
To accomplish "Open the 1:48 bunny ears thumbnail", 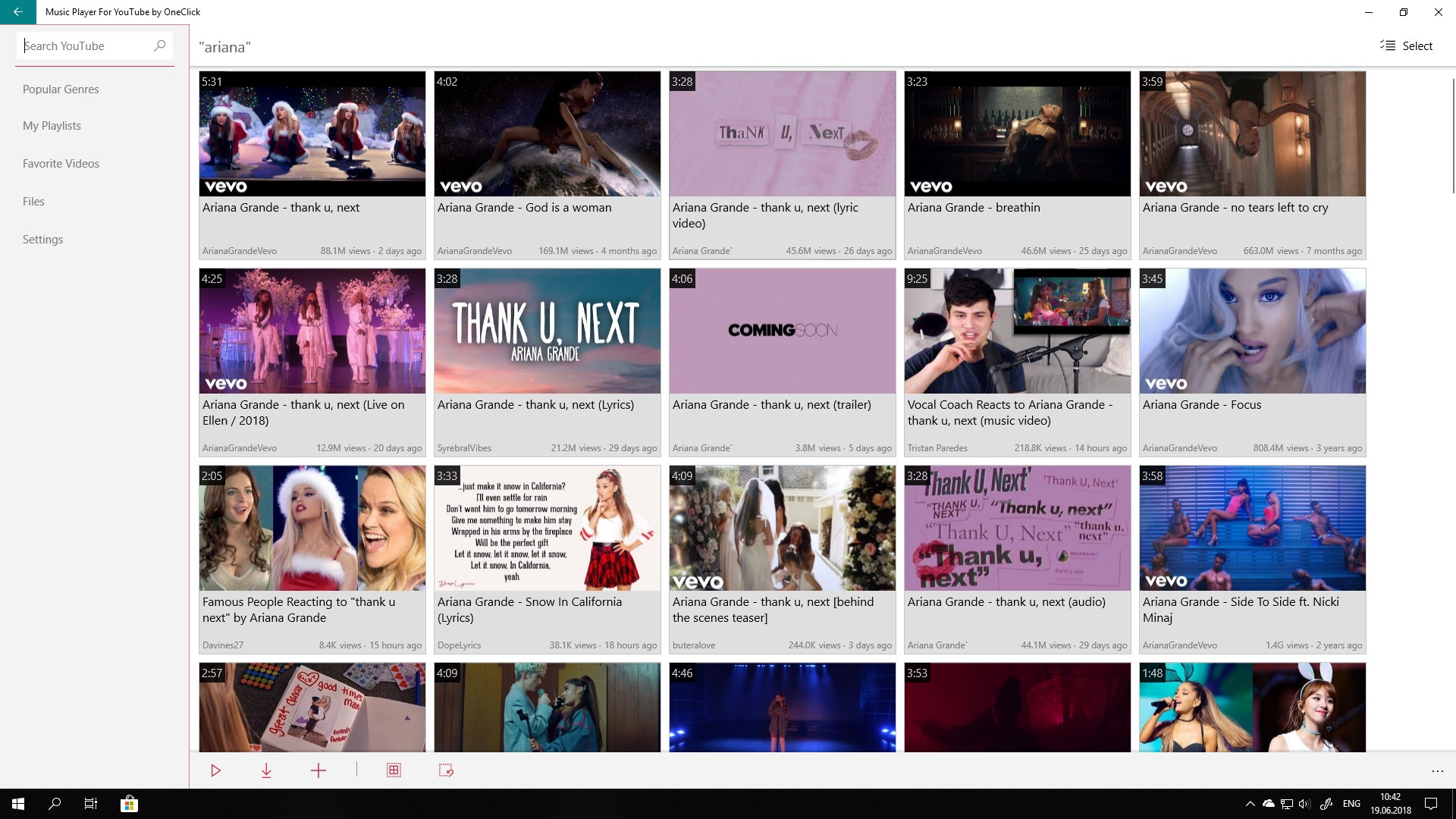I will [1253, 708].
